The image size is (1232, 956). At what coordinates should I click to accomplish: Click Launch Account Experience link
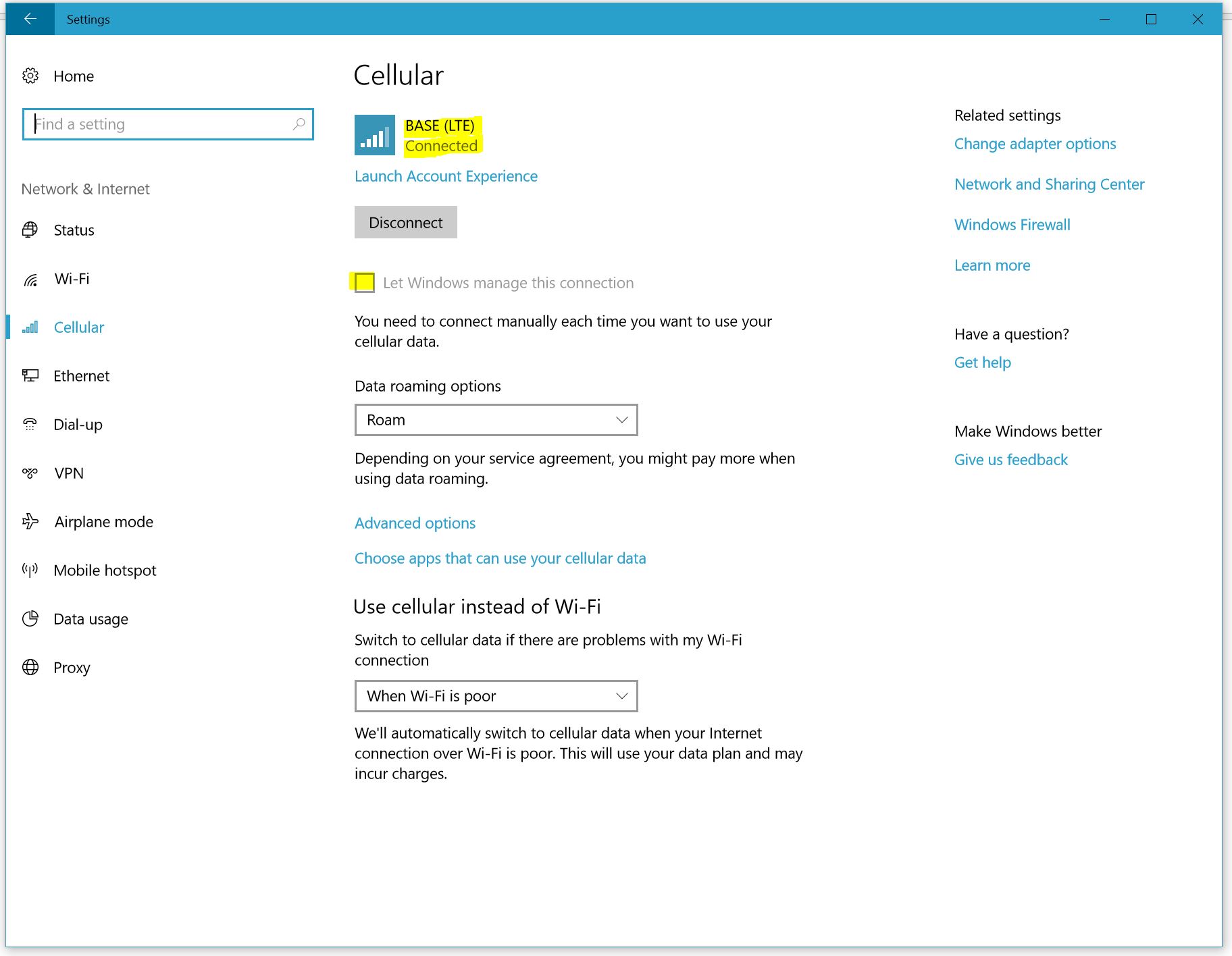coord(446,176)
